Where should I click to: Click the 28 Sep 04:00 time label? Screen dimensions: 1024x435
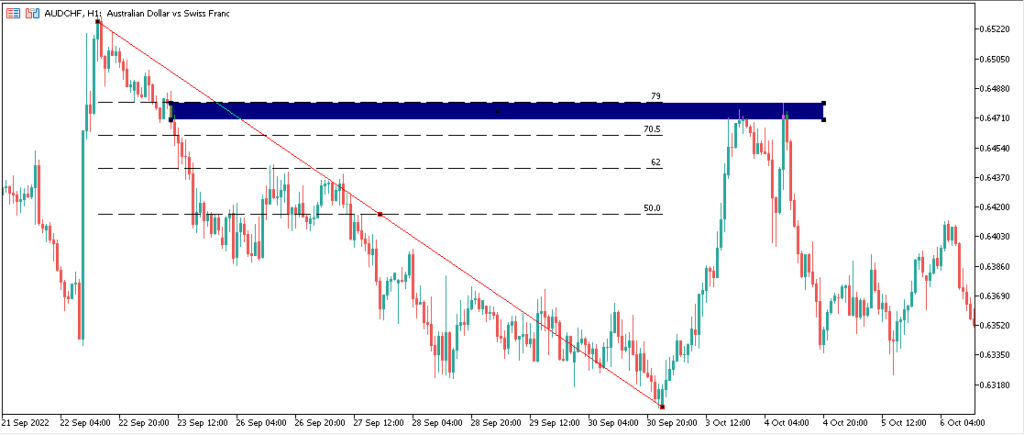[x=437, y=423]
